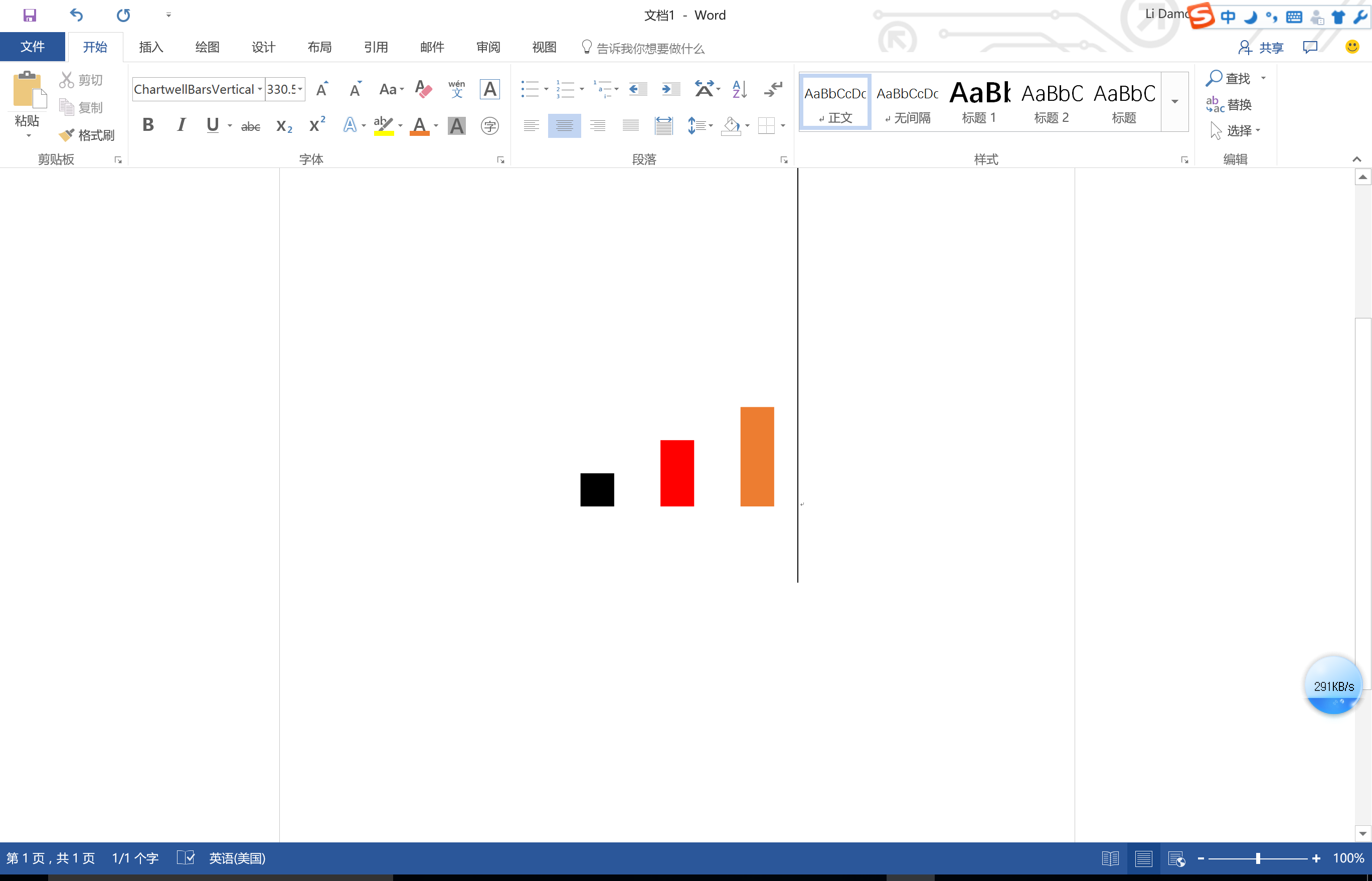This screenshot has height=881, width=1372.
Task: Open the 文件 menu tab
Action: pyautogui.click(x=32, y=47)
